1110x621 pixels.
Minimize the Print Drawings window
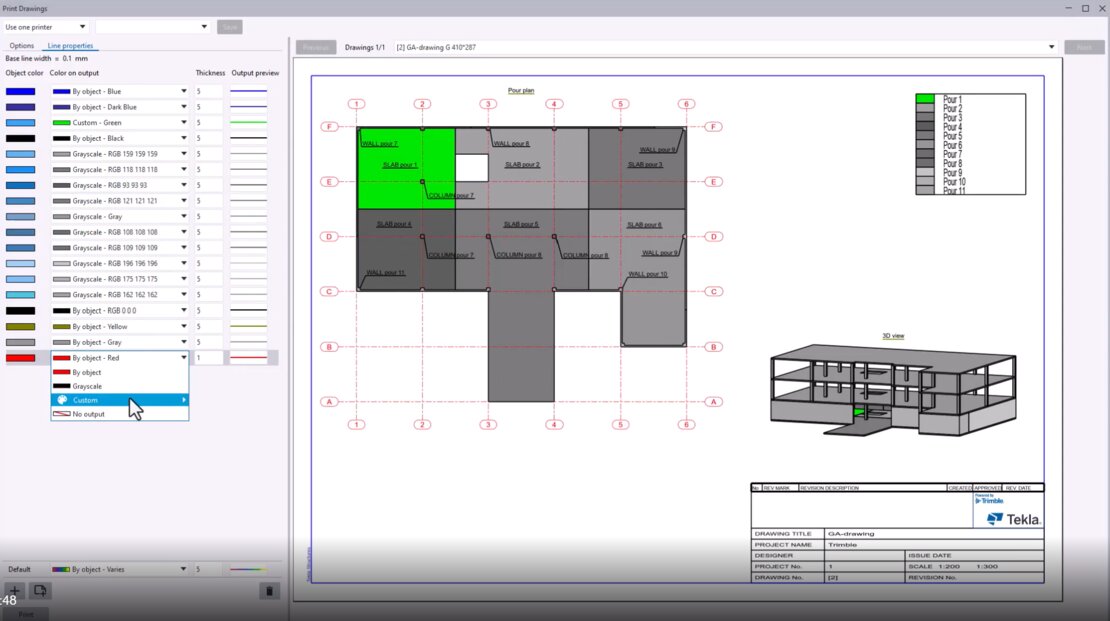1068,8
